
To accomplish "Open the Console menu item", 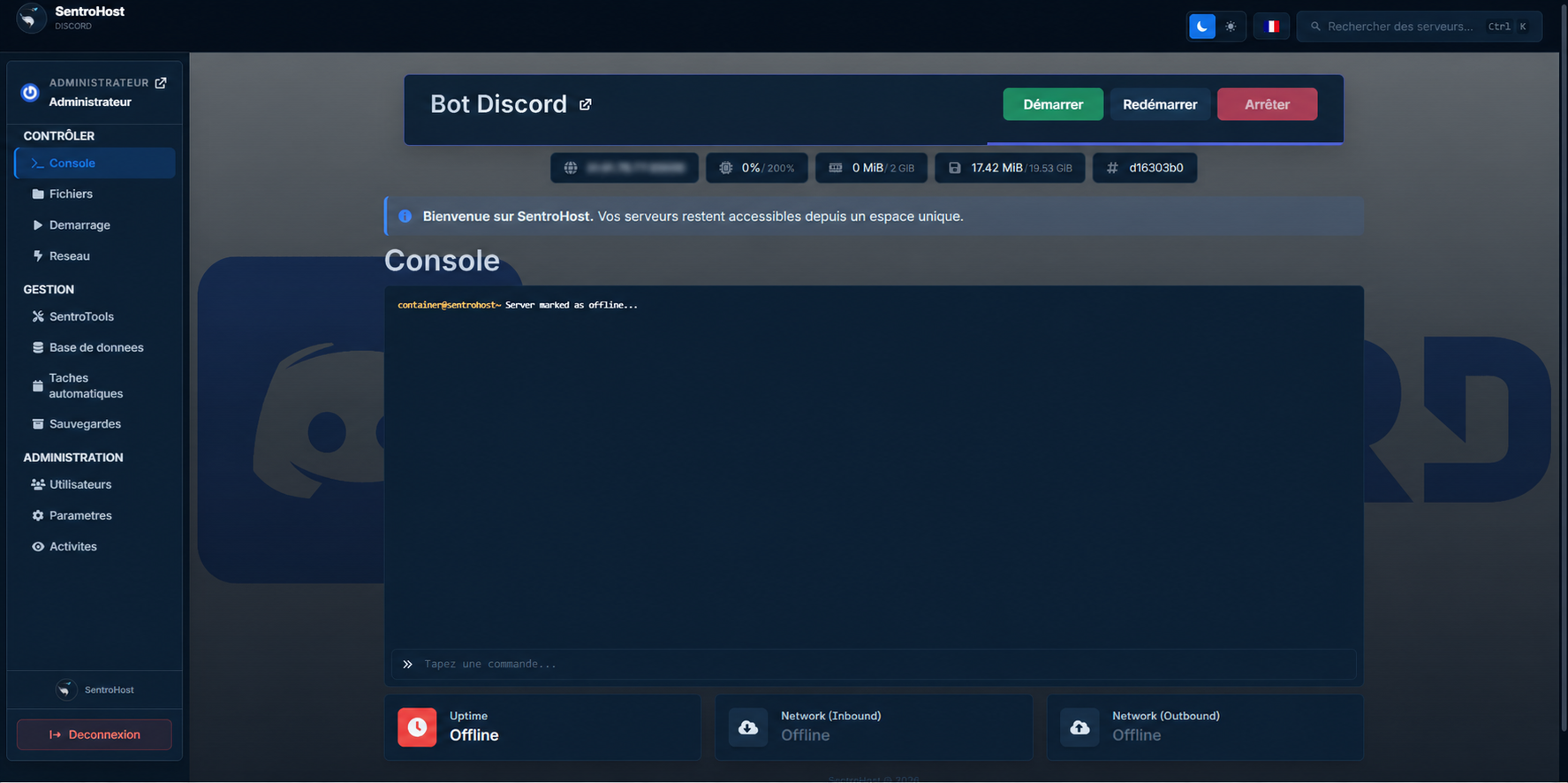I will click(x=95, y=163).
